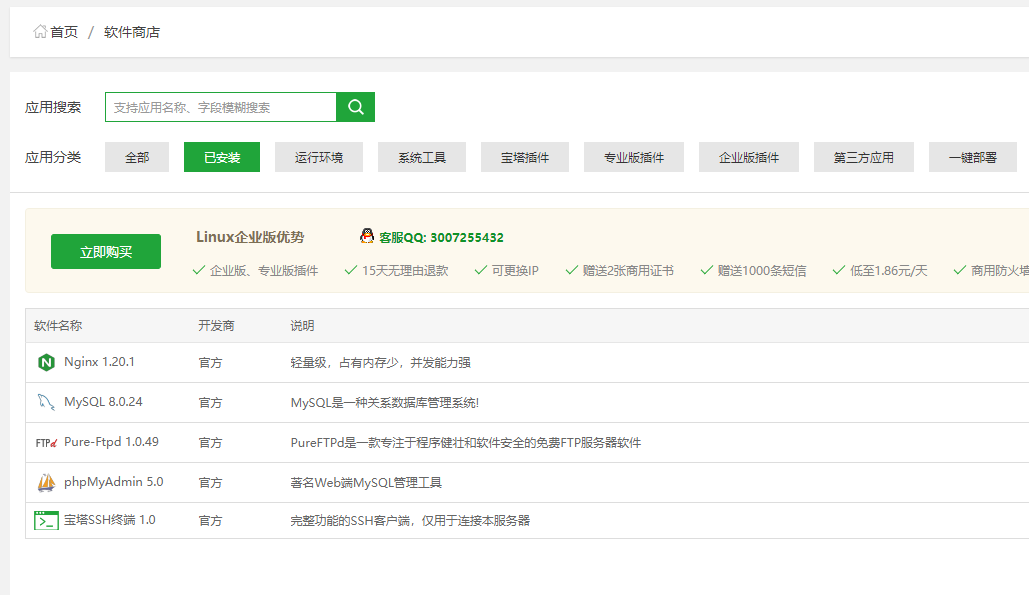Click the QQ penguin customer service icon
This screenshot has height=595, width=1029.
[367, 236]
